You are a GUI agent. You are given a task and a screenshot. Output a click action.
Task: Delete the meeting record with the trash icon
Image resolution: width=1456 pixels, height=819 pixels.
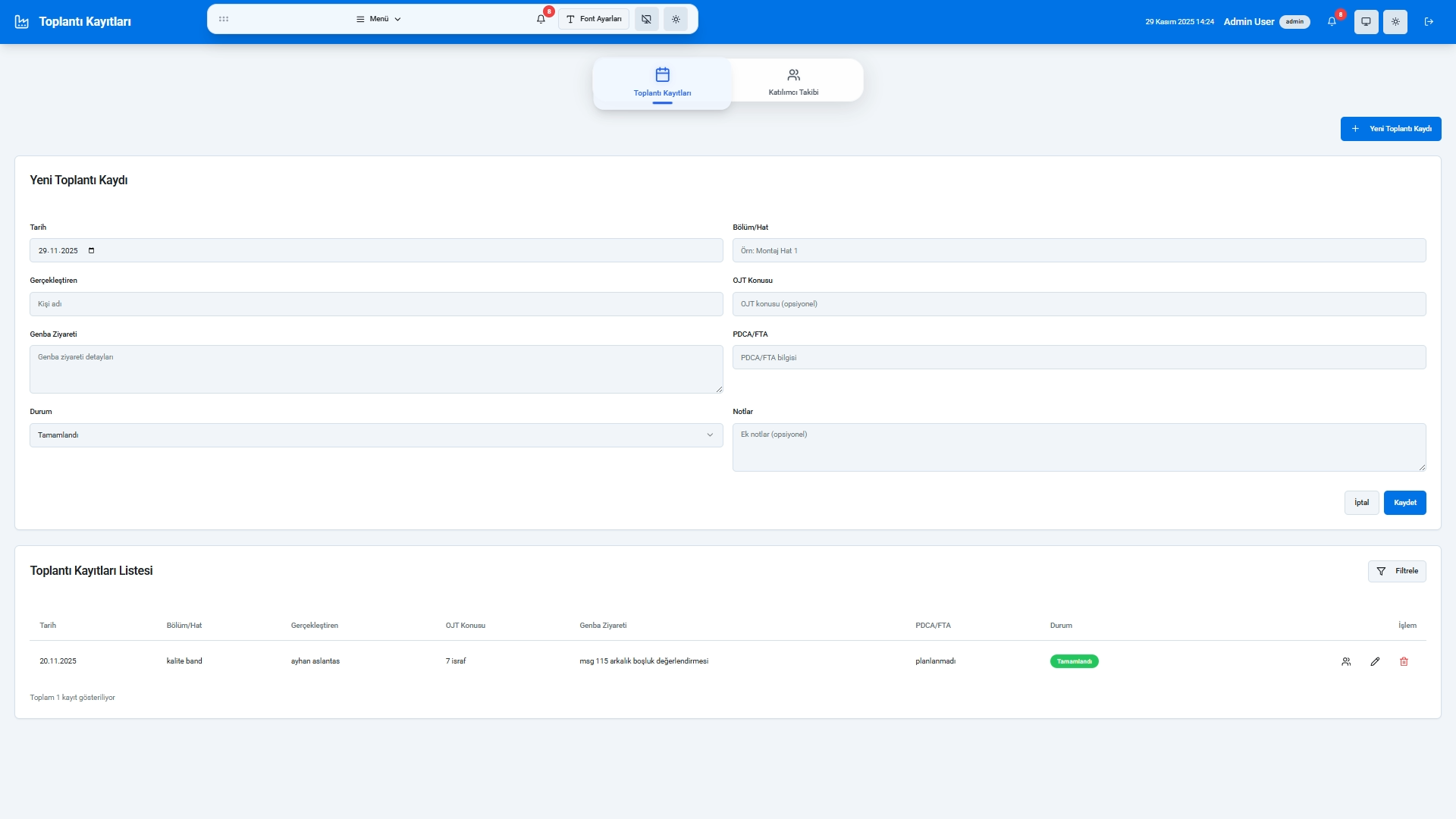[x=1404, y=661]
